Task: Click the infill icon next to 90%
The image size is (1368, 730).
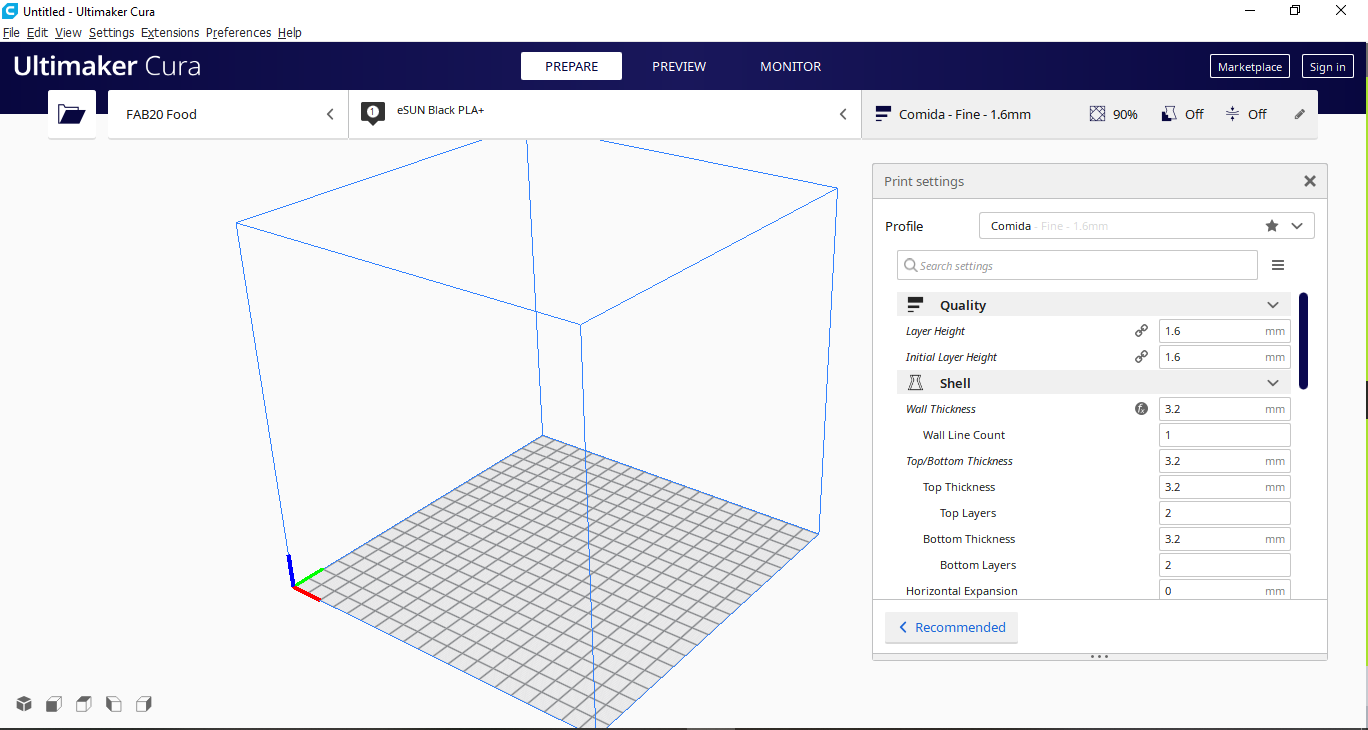Action: coord(1098,114)
